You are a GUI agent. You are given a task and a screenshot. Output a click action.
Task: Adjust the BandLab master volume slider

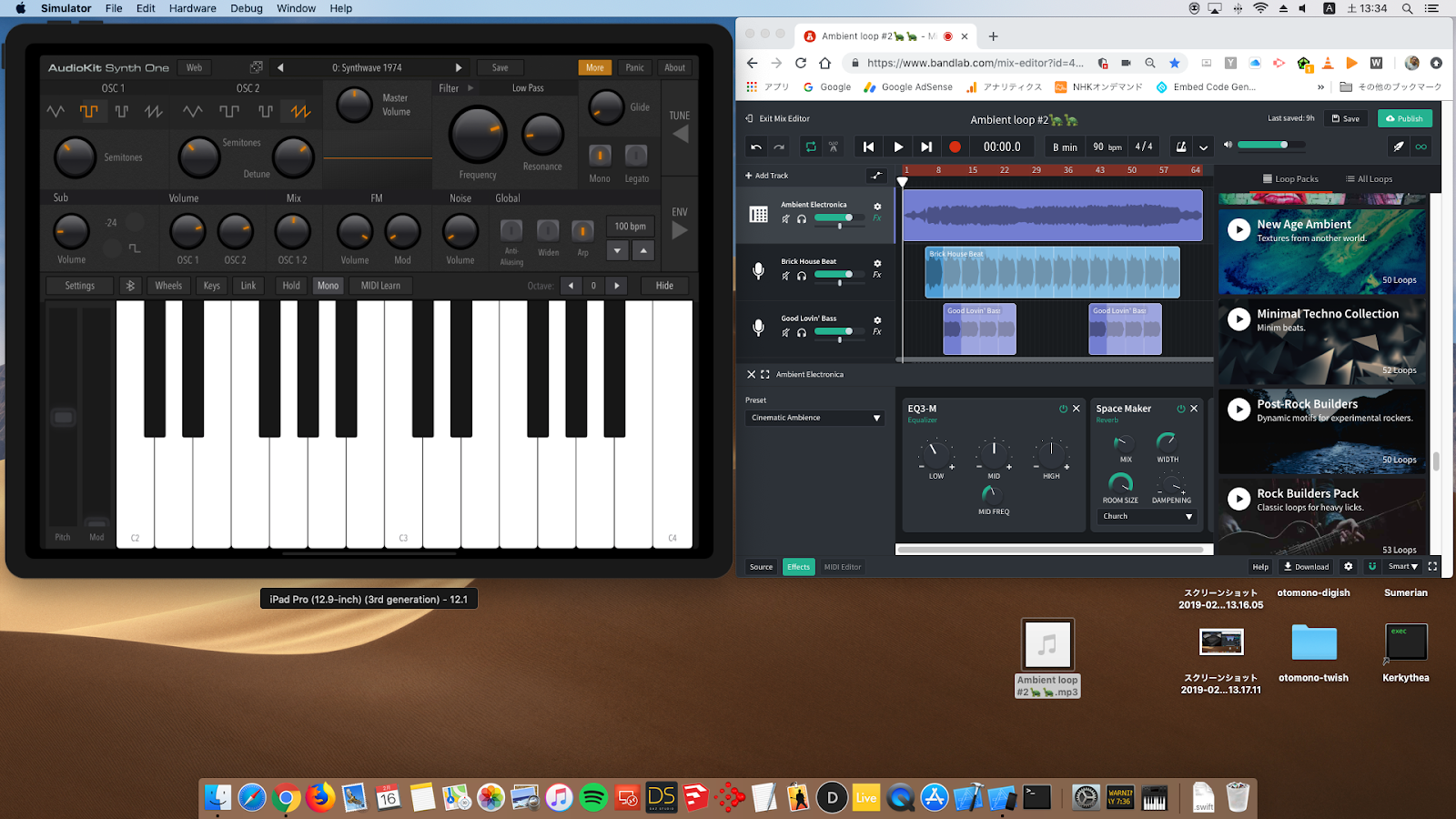pos(1270,145)
